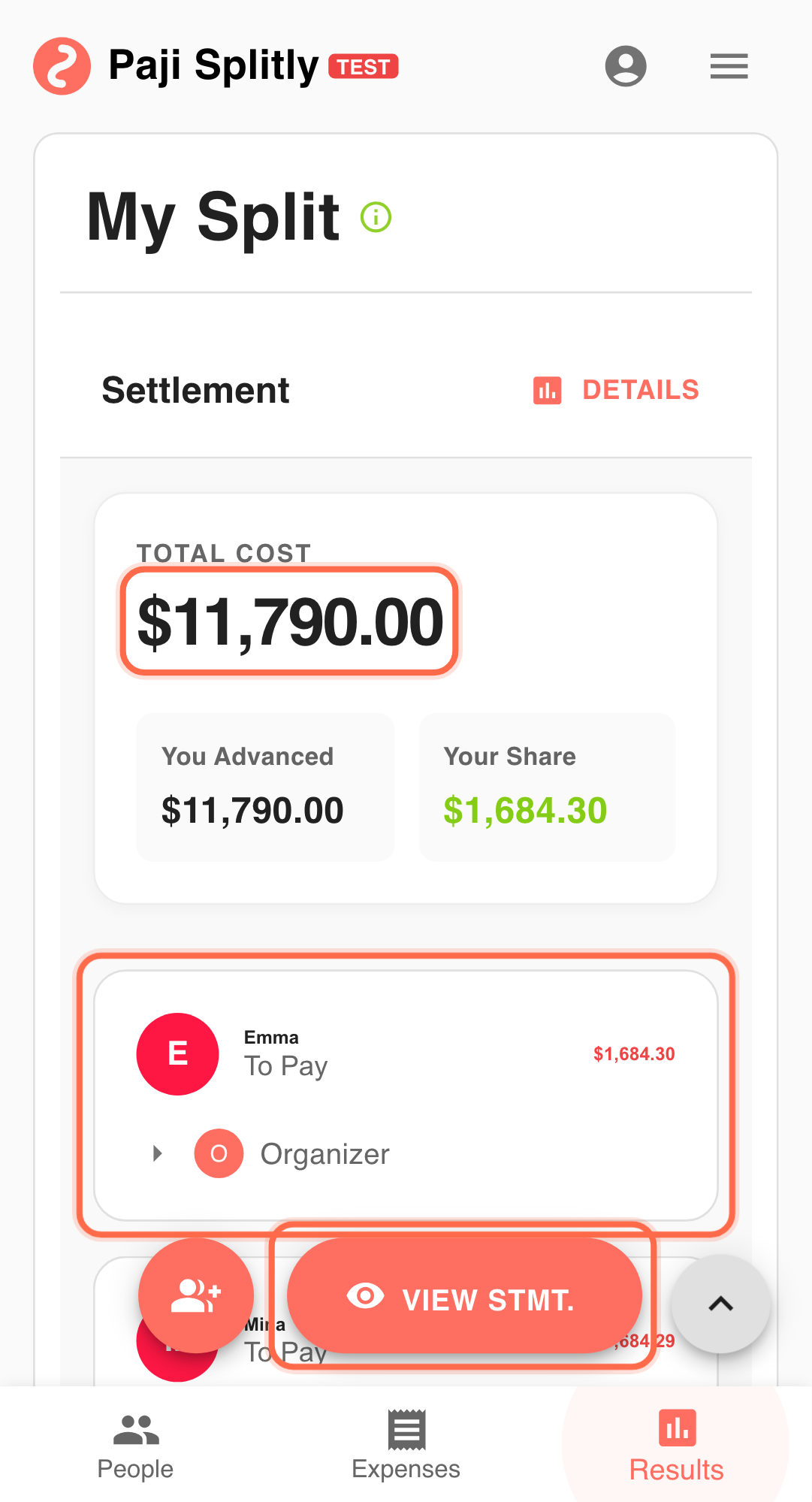Viewport: 812px width, 1502px height.
Task: Open settlement DETAILS link
Action: point(640,391)
